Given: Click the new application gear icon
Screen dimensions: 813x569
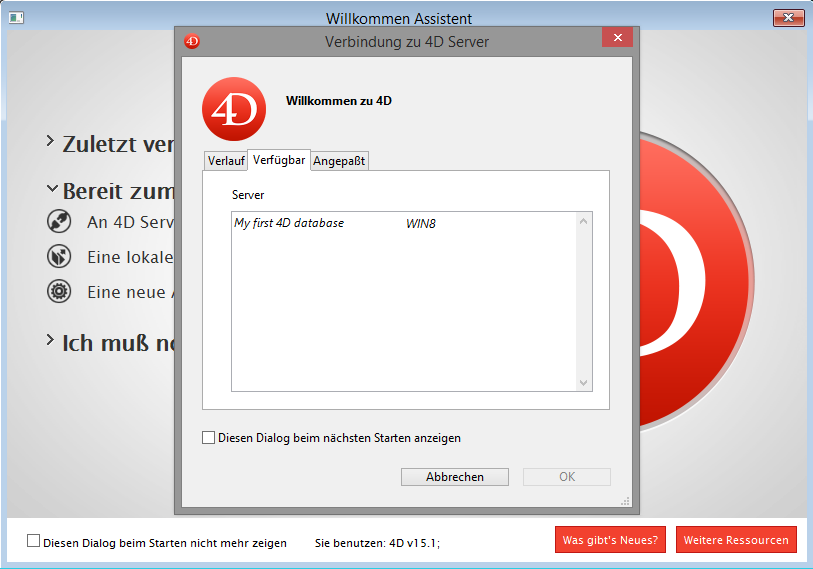Looking at the screenshot, I should click(60, 292).
